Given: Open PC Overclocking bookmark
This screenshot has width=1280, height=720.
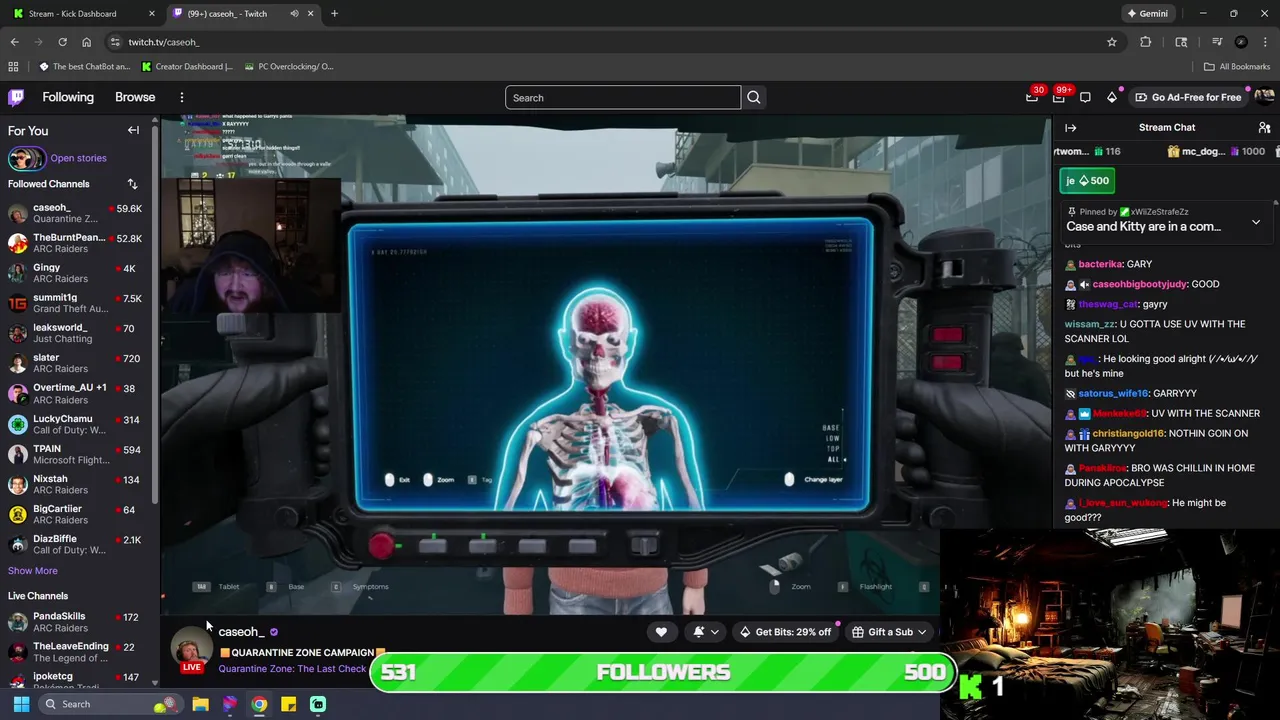Looking at the screenshot, I should tap(289, 67).
